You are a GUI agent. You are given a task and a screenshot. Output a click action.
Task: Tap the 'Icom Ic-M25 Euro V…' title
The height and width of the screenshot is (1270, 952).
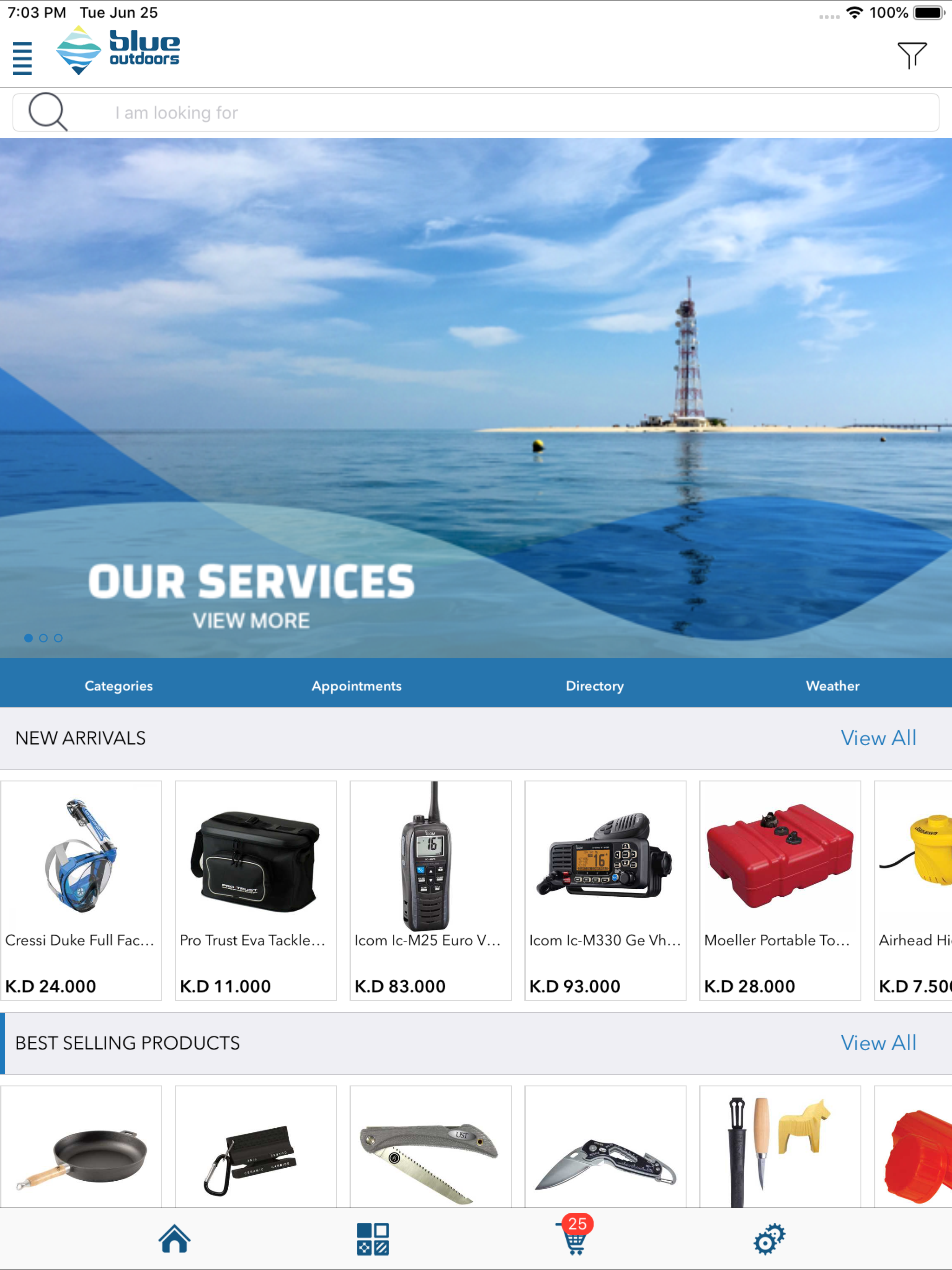pyautogui.click(x=428, y=940)
